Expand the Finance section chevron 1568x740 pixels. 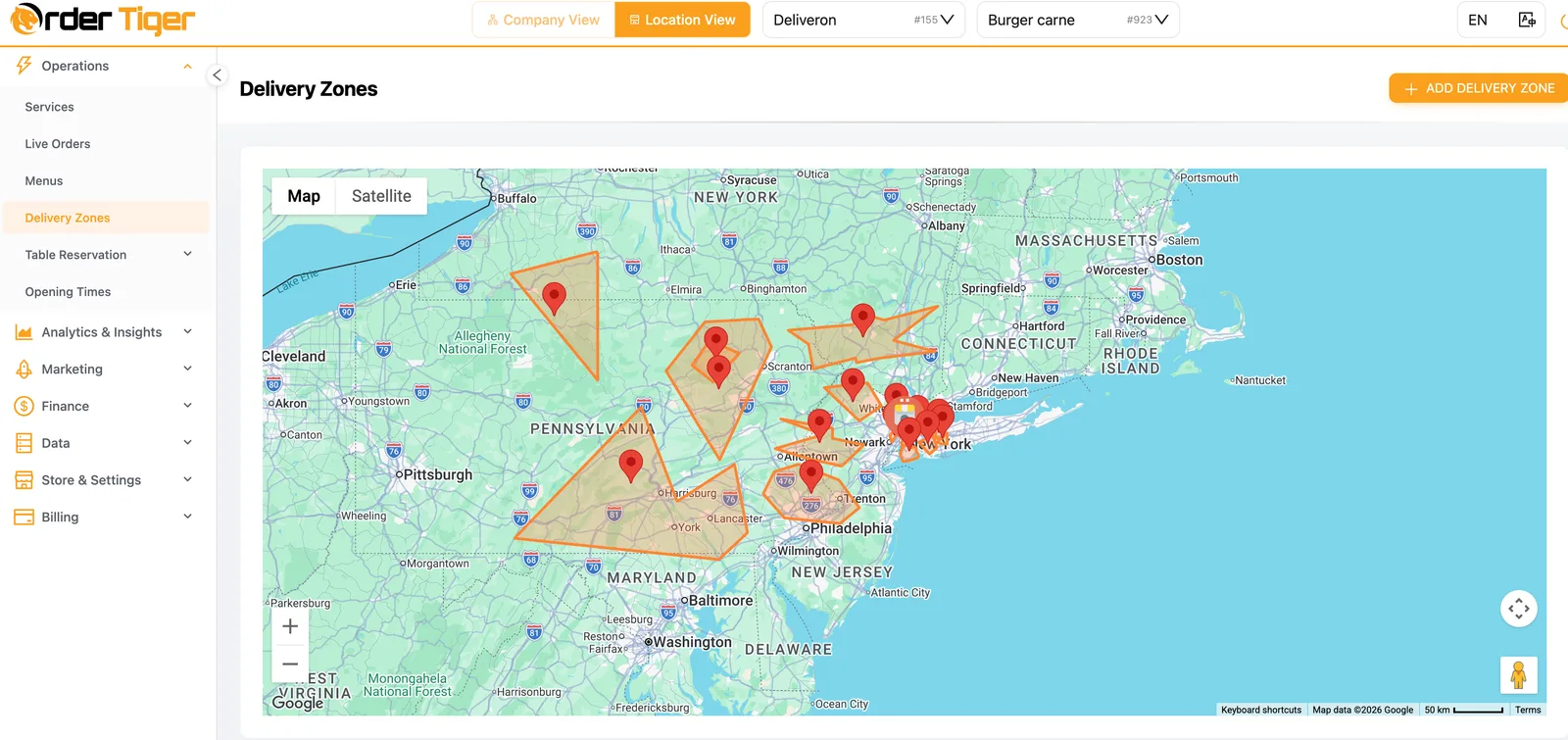click(188, 406)
